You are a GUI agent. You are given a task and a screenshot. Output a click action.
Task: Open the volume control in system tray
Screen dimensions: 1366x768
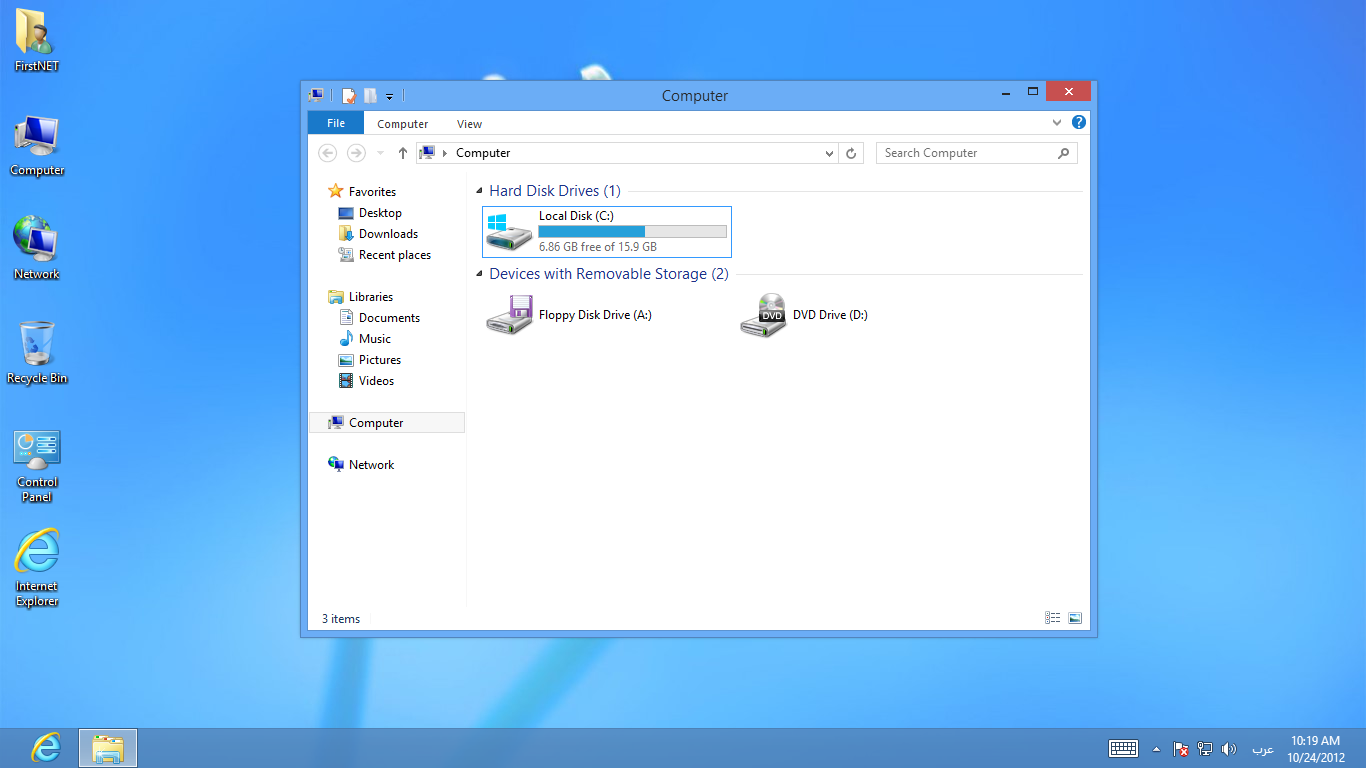[x=1228, y=748]
